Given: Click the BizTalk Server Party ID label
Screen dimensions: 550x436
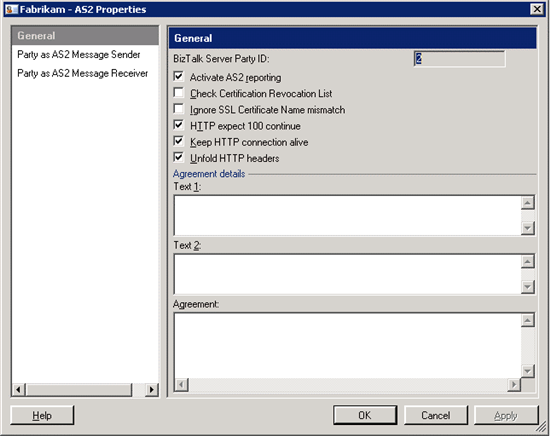Looking at the screenshot, I should coord(221,59).
